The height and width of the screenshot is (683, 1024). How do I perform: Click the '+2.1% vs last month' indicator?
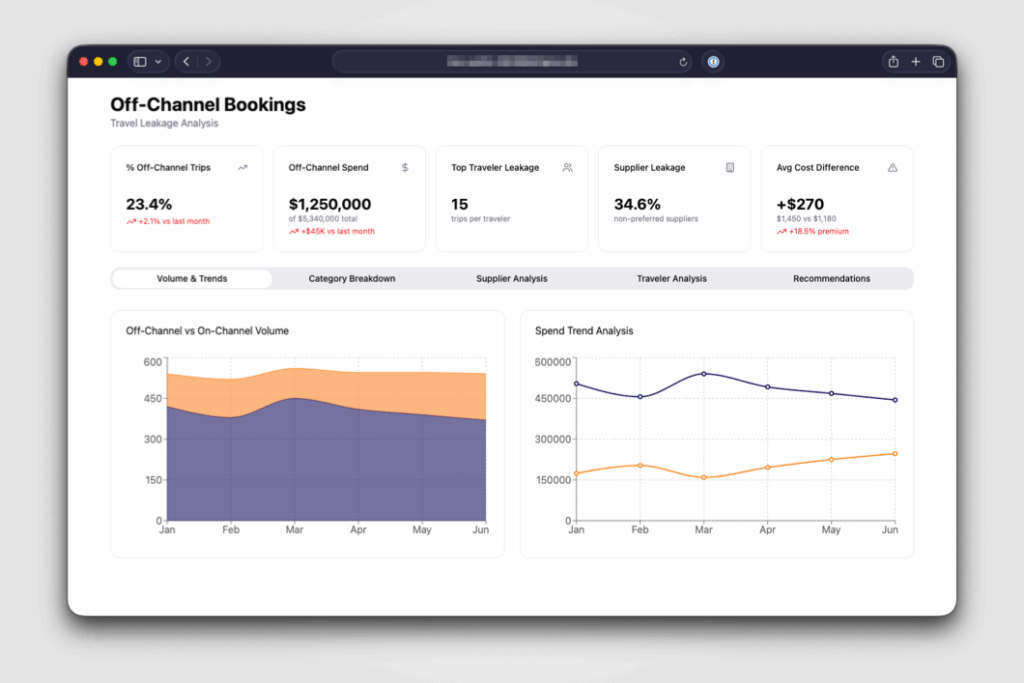168,221
